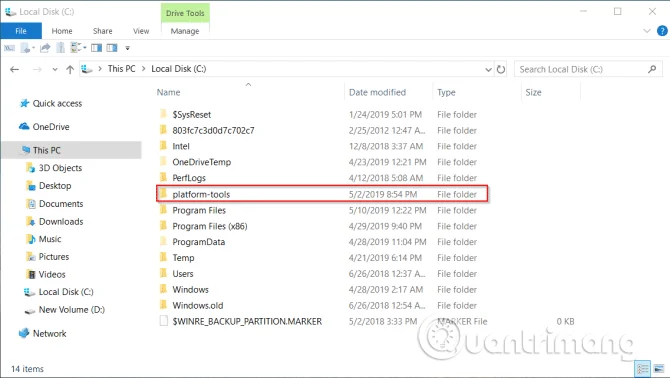Select the Intel folder icon
Screen dimensions: 670x378
[163, 146]
